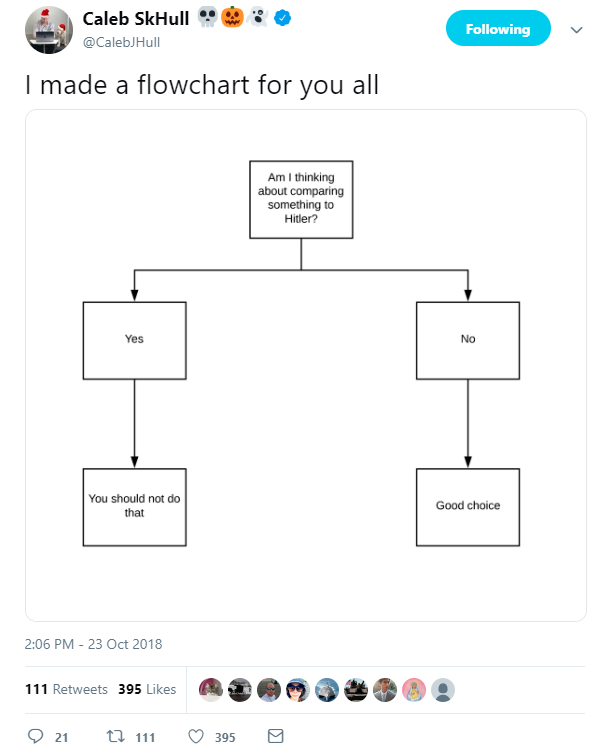Open the 395 Likes list
614x754 pixels.
(147, 689)
